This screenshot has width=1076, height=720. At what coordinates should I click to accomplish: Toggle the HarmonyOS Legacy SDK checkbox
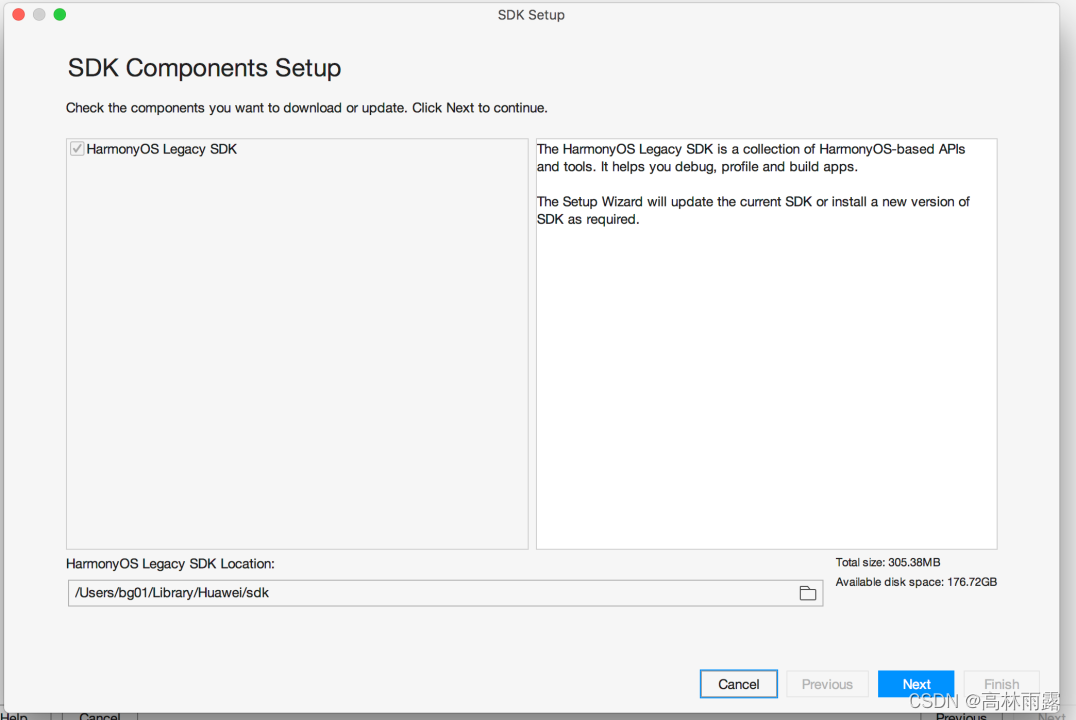point(77,148)
